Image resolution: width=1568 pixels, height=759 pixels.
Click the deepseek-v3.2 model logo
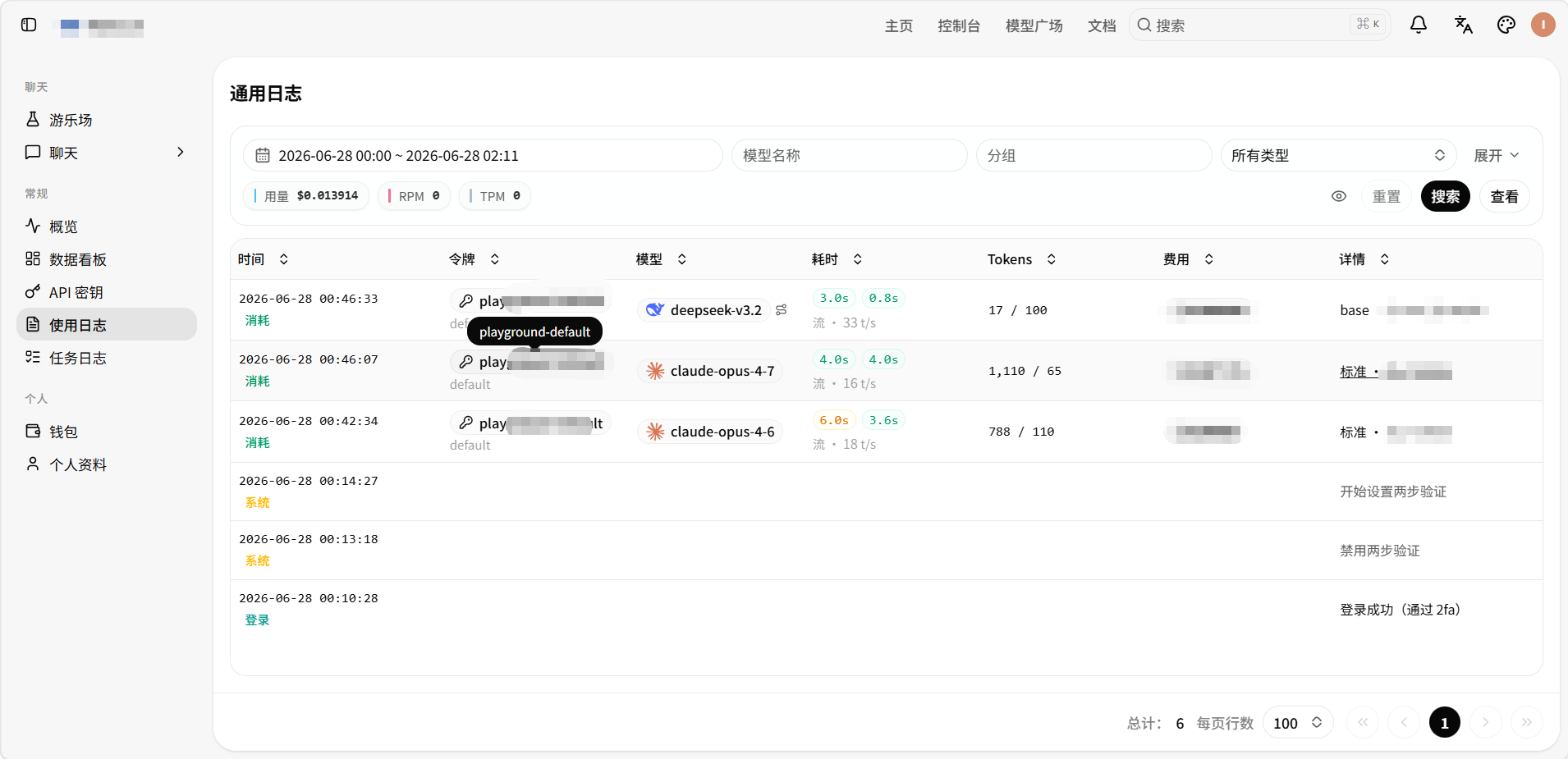pyautogui.click(x=654, y=310)
